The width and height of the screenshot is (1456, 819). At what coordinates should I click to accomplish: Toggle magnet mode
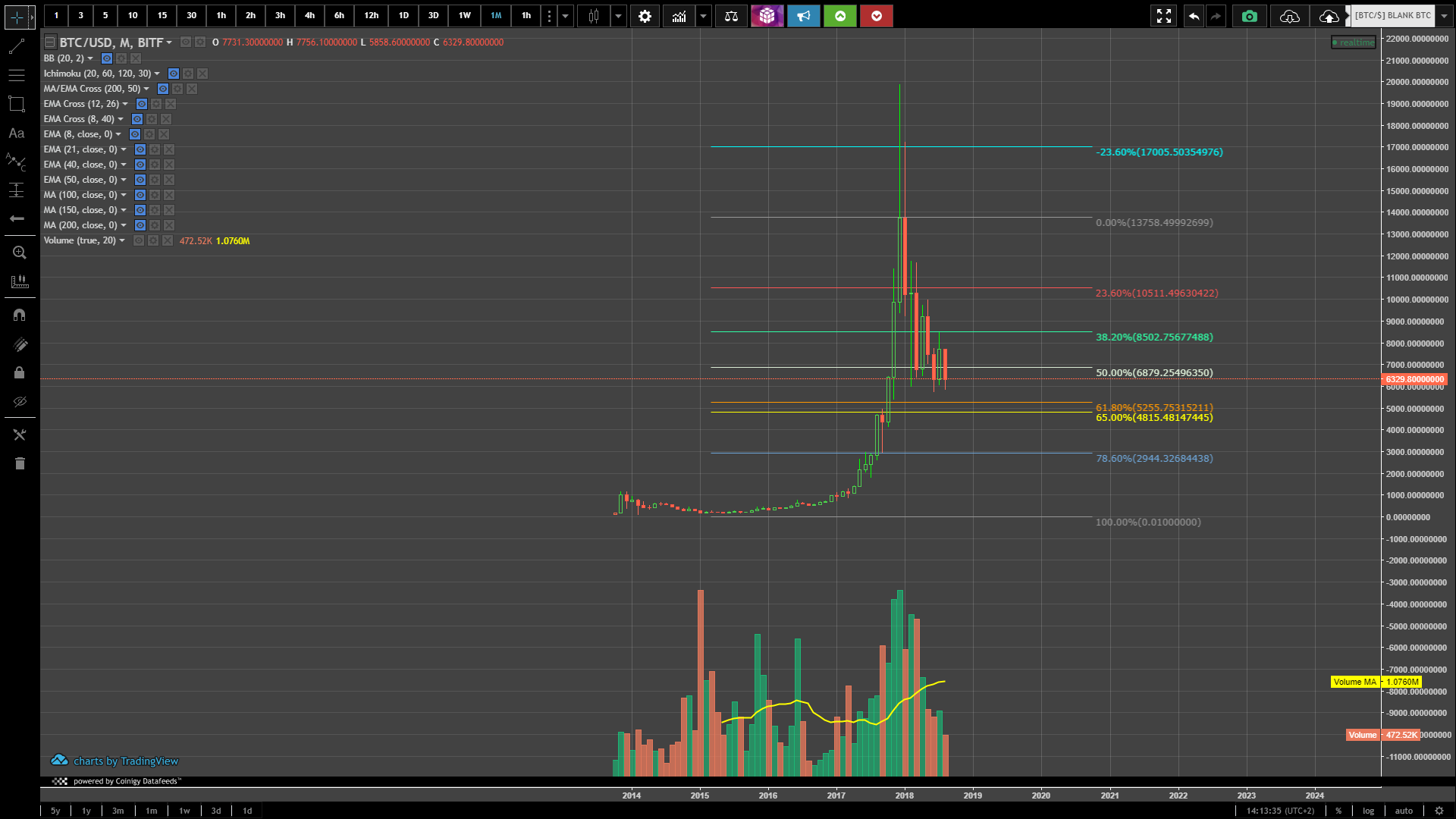point(20,315)
